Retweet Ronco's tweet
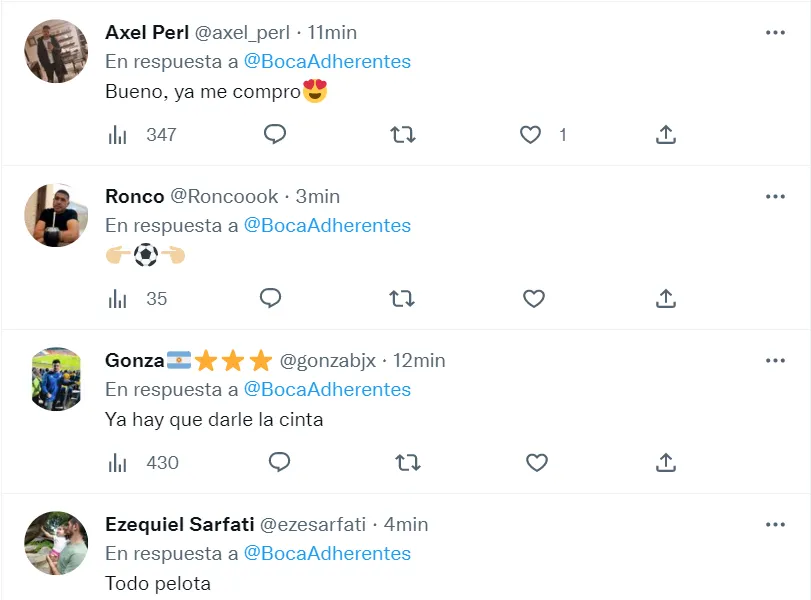Image resolution: width=811 pixels, height=600 pixels. (x=403, y=298)
